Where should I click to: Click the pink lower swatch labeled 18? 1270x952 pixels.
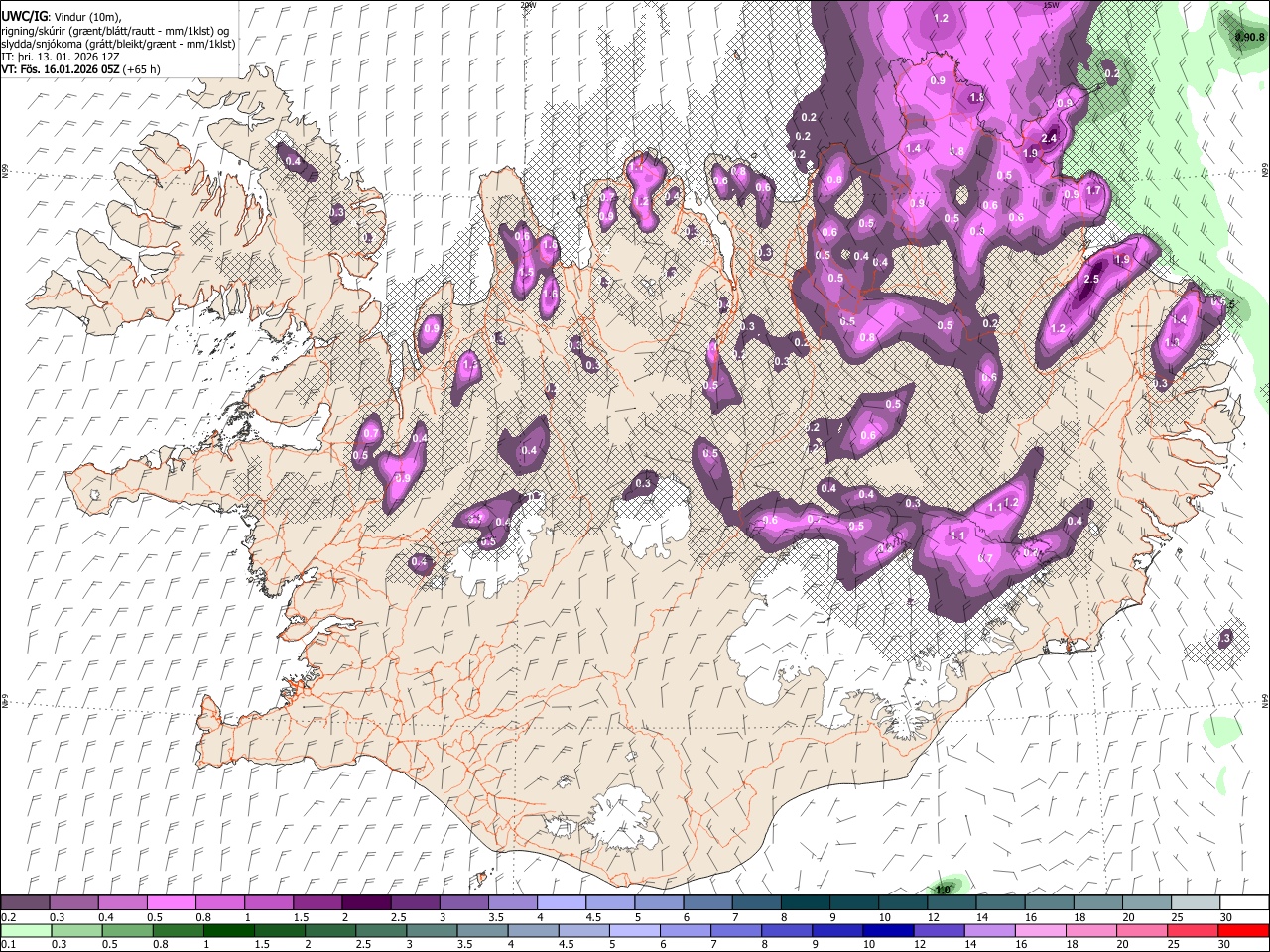(1091, 931)
